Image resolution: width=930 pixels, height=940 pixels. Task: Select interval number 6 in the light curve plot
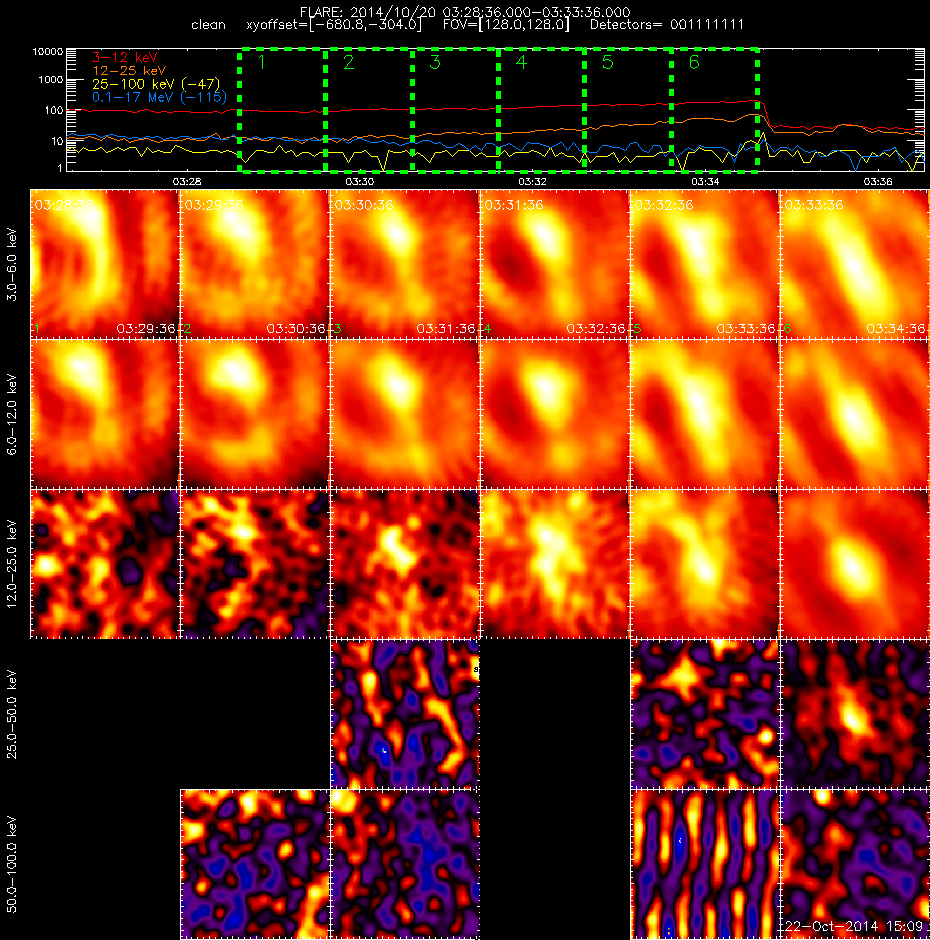click(715, 110)
